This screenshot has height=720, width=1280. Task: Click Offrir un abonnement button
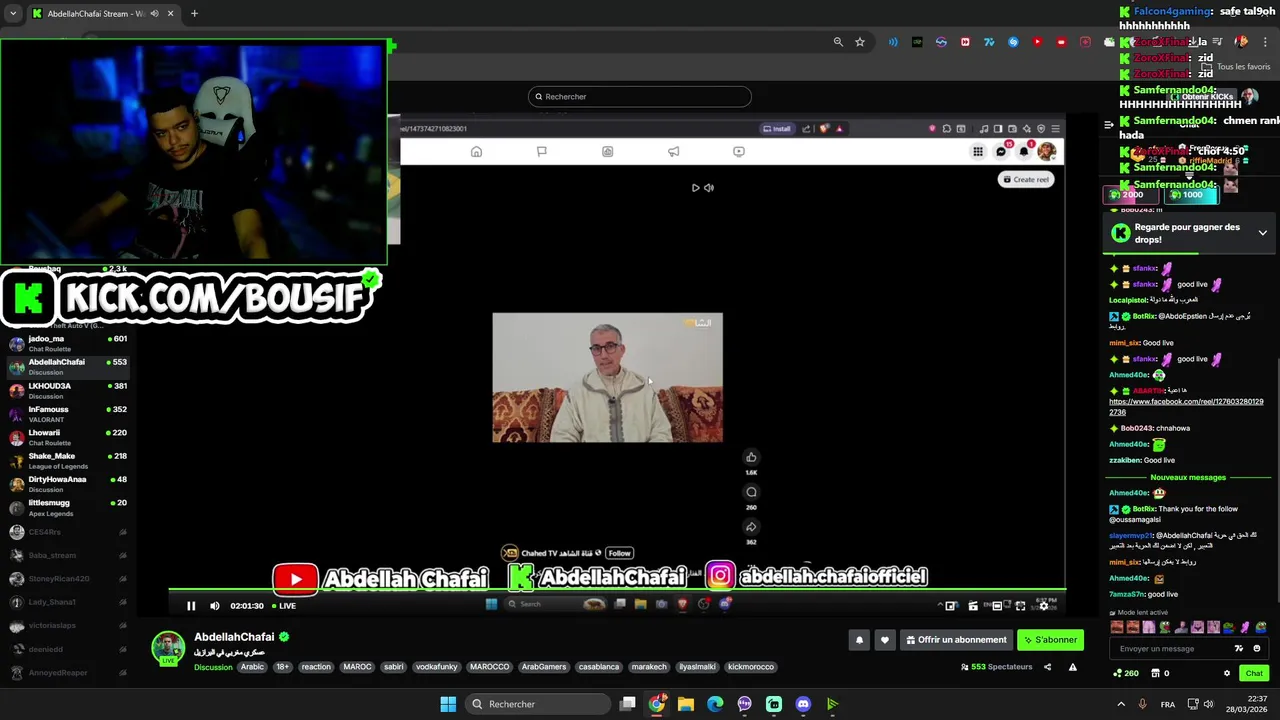[x=956, y=640]
